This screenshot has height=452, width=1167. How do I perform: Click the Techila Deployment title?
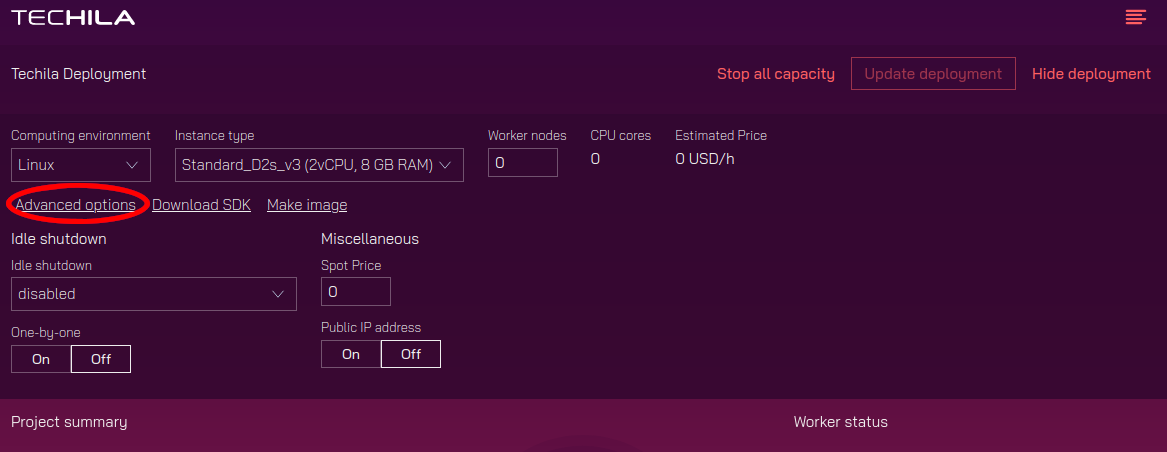coord(78,74)
